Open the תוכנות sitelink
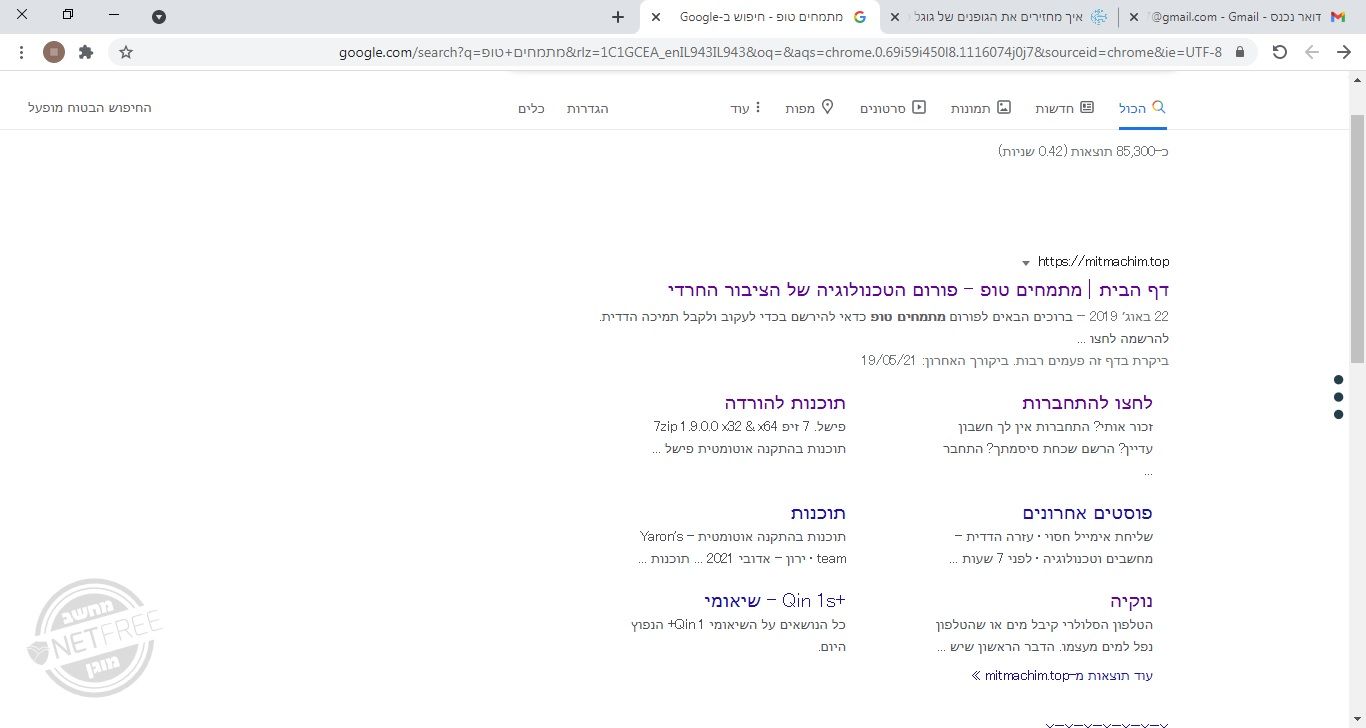The height and width of the screenshot is (728, 1366). 818,513
